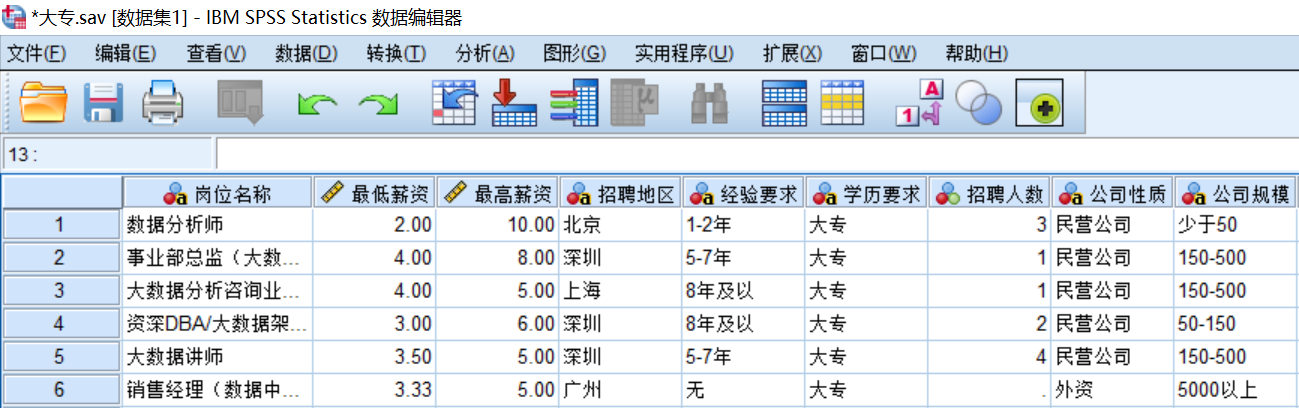Select the 招聘地区 column header
Viewport: 1299px width, 408px height.
[621, 193]
